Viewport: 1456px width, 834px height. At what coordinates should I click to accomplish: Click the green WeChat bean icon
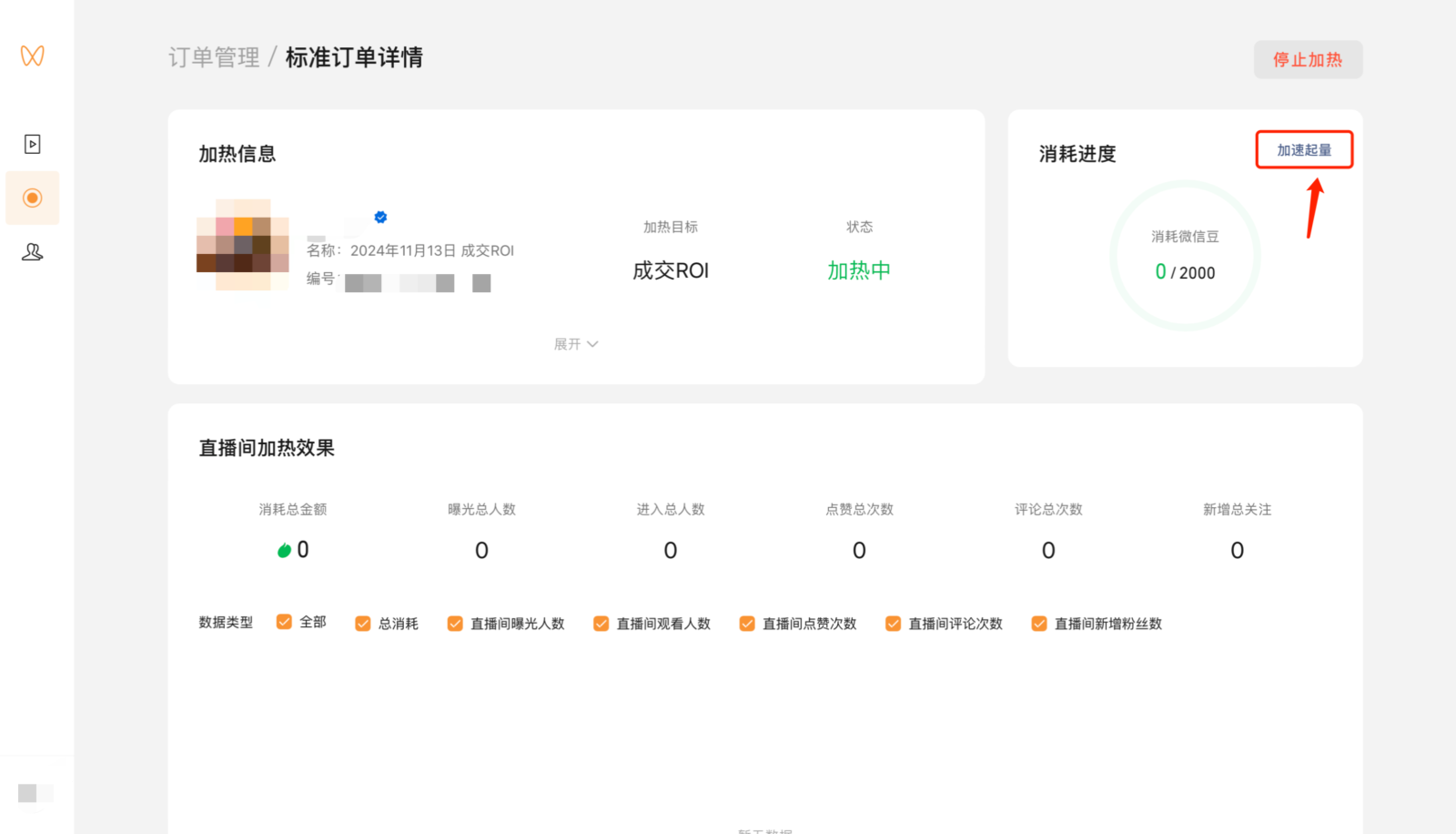pyautogui.click(x=285, y=550)
